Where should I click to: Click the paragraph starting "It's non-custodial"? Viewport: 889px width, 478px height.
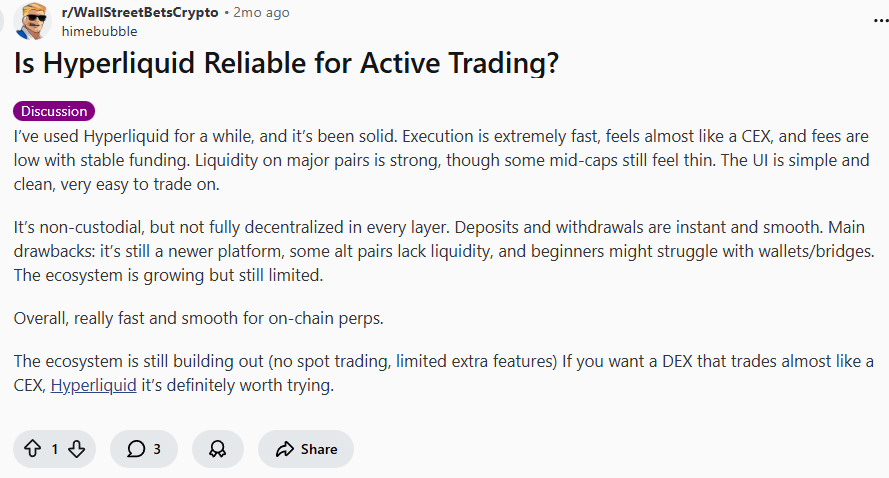coord(441,250)
